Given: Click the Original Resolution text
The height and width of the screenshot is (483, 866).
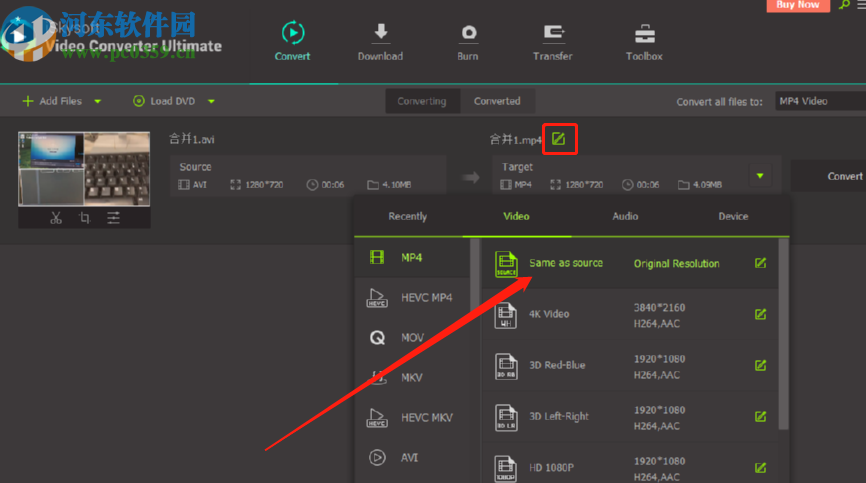Looking at the screenshot, I should 677,264.
